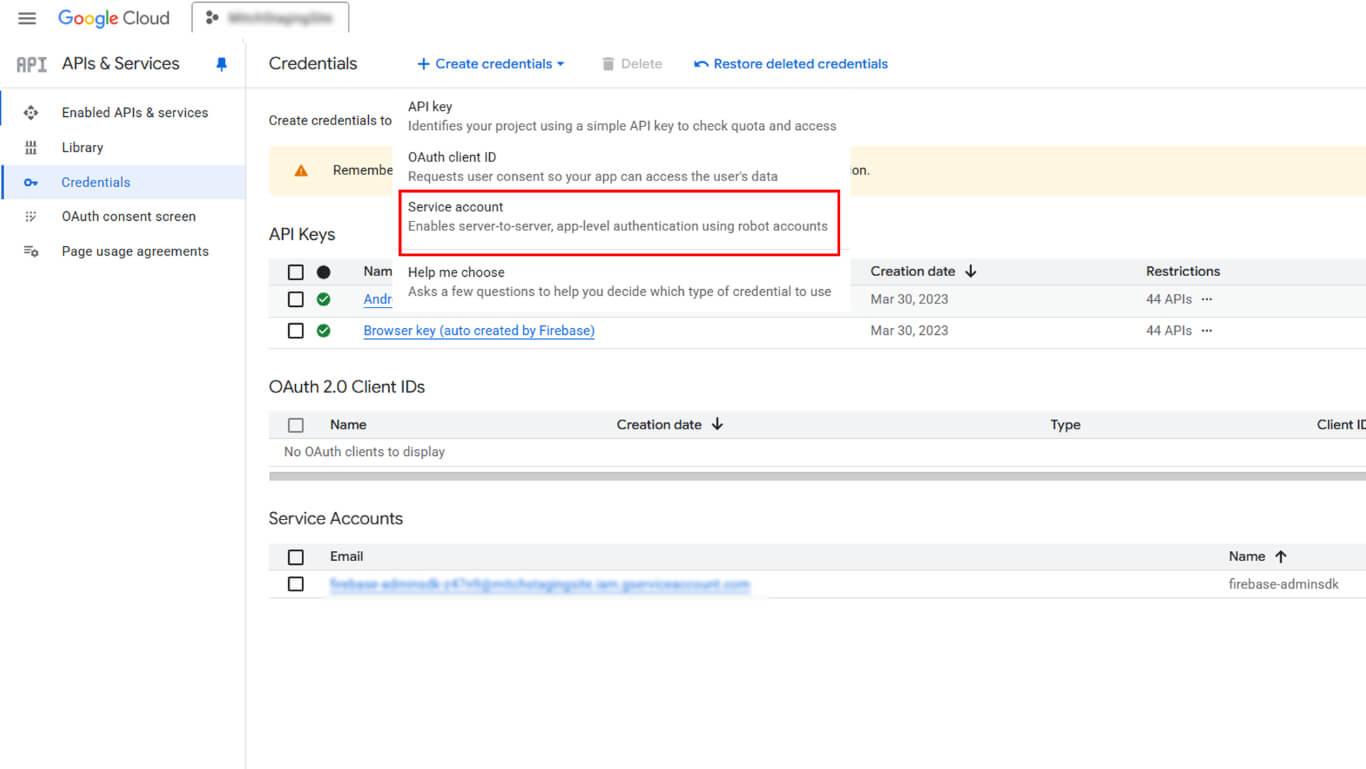Sort Service Accounts by Name arrow

pos(1281,557)
